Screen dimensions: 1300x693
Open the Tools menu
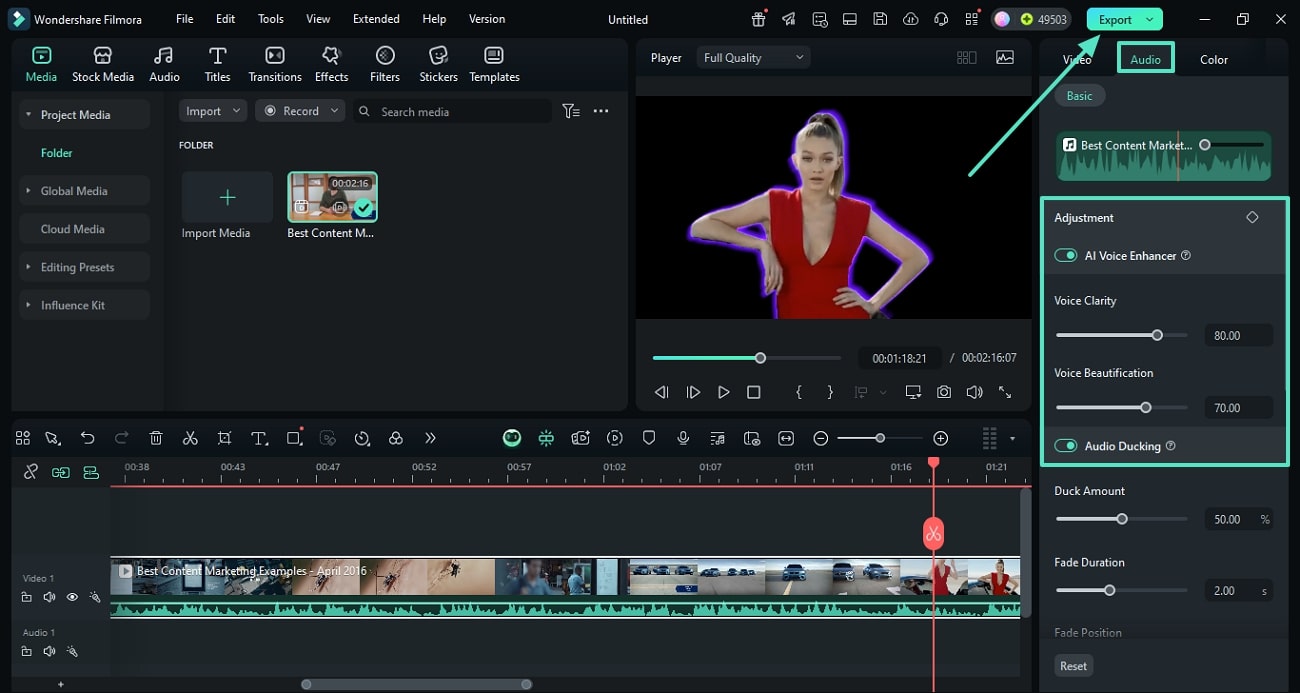[x=271, y=19]
